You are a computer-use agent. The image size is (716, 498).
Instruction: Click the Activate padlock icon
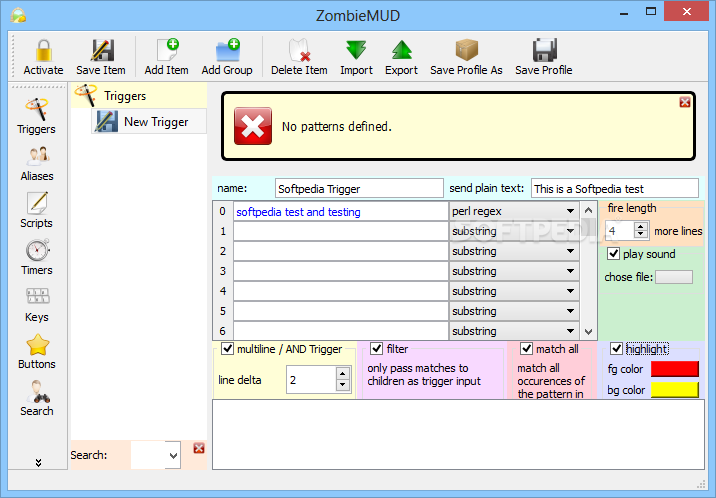tap(43, 51)
